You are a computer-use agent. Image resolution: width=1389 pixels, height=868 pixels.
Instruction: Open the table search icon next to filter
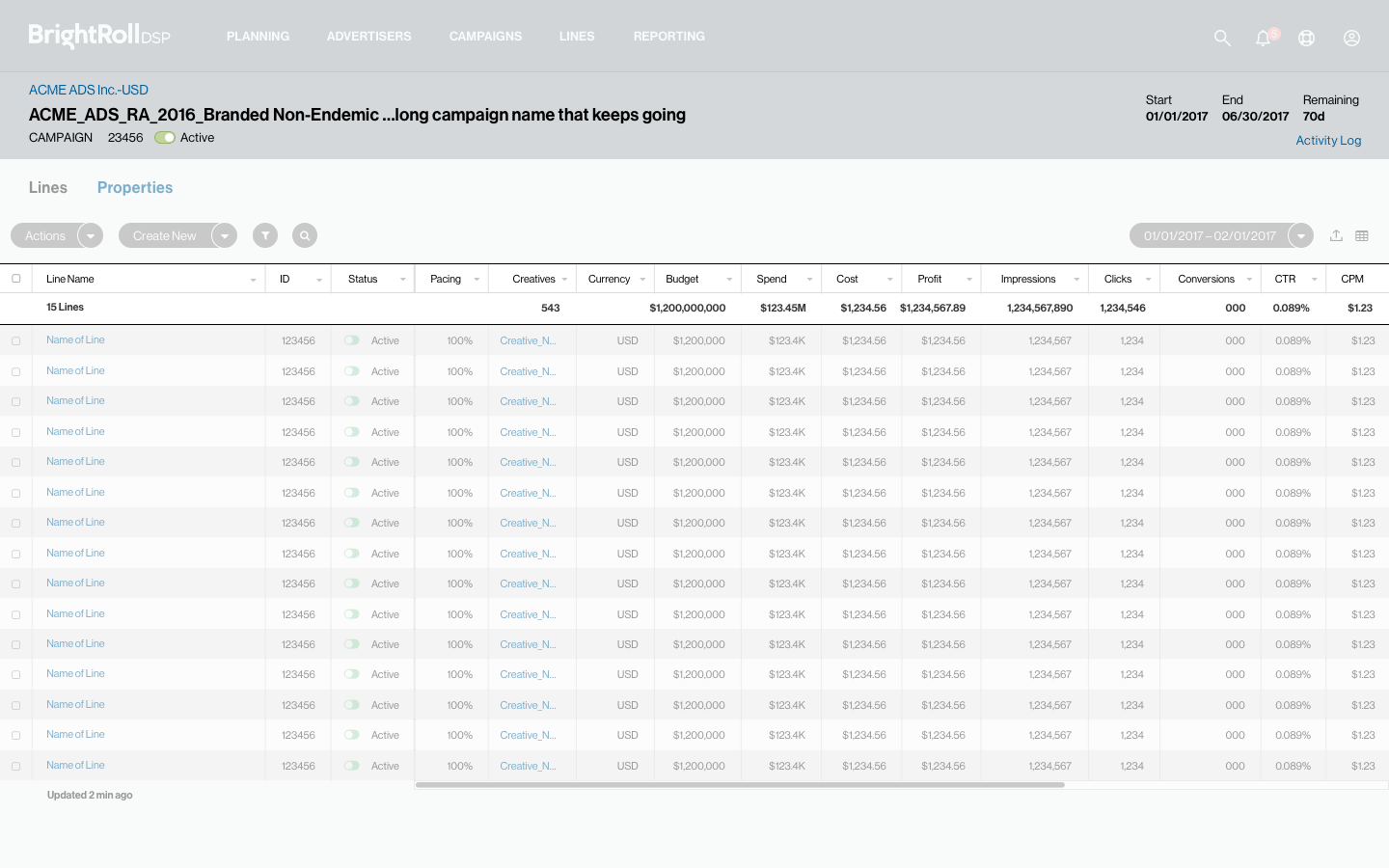coord(305,235)
